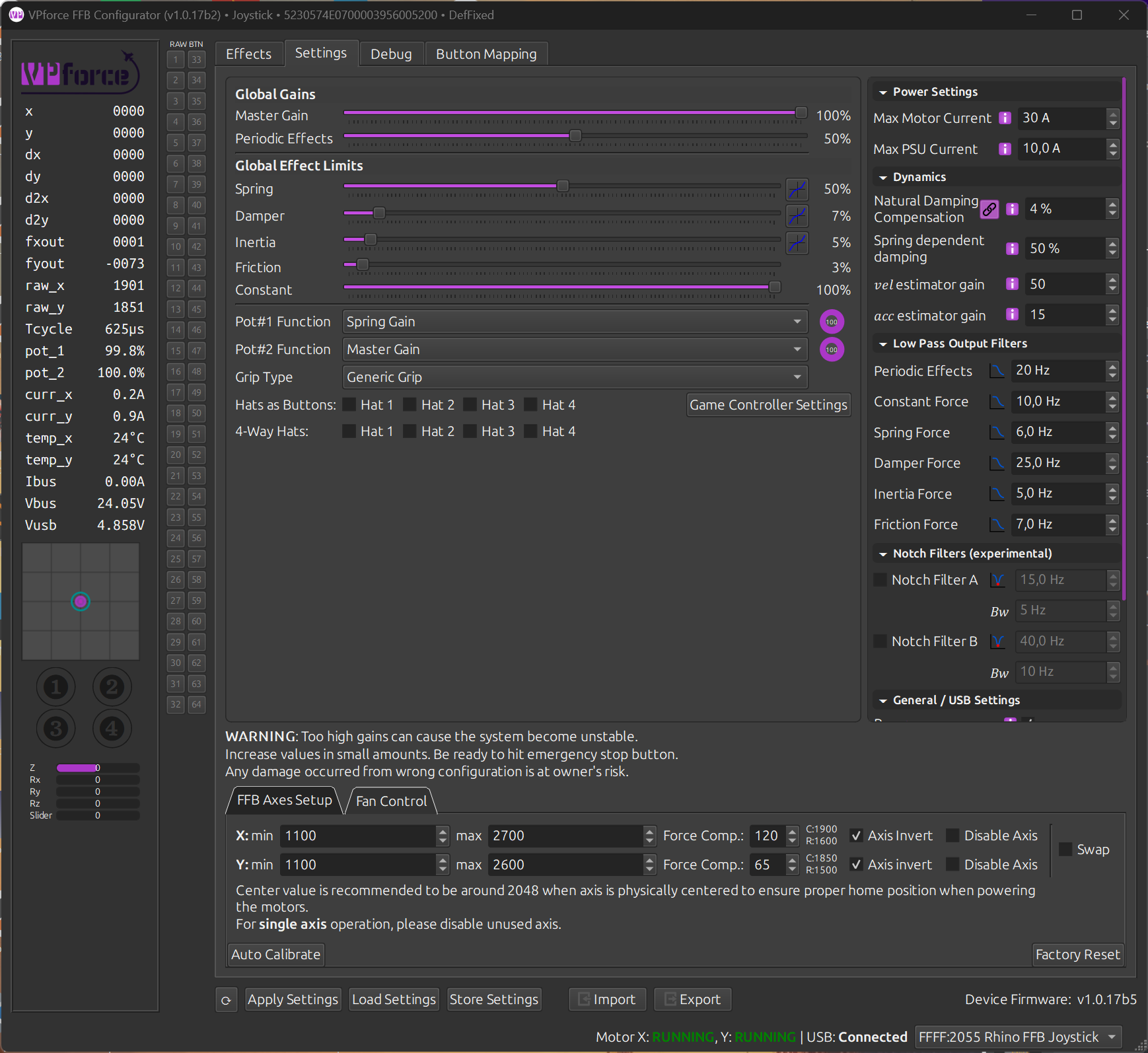Click the Store Settings button
The width and height of the screenshot is (1148, 1053).
click(x=493, y=1000)
